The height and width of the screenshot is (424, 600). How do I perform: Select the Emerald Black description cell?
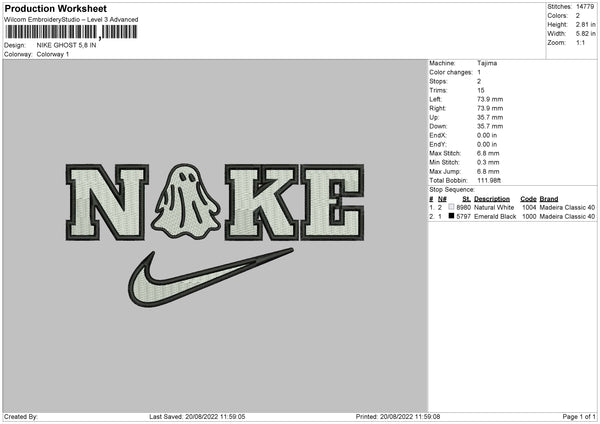[495, 217]
